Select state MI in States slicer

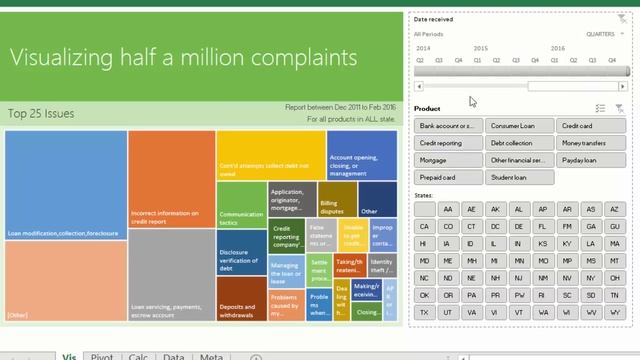[x=496, y=260]
